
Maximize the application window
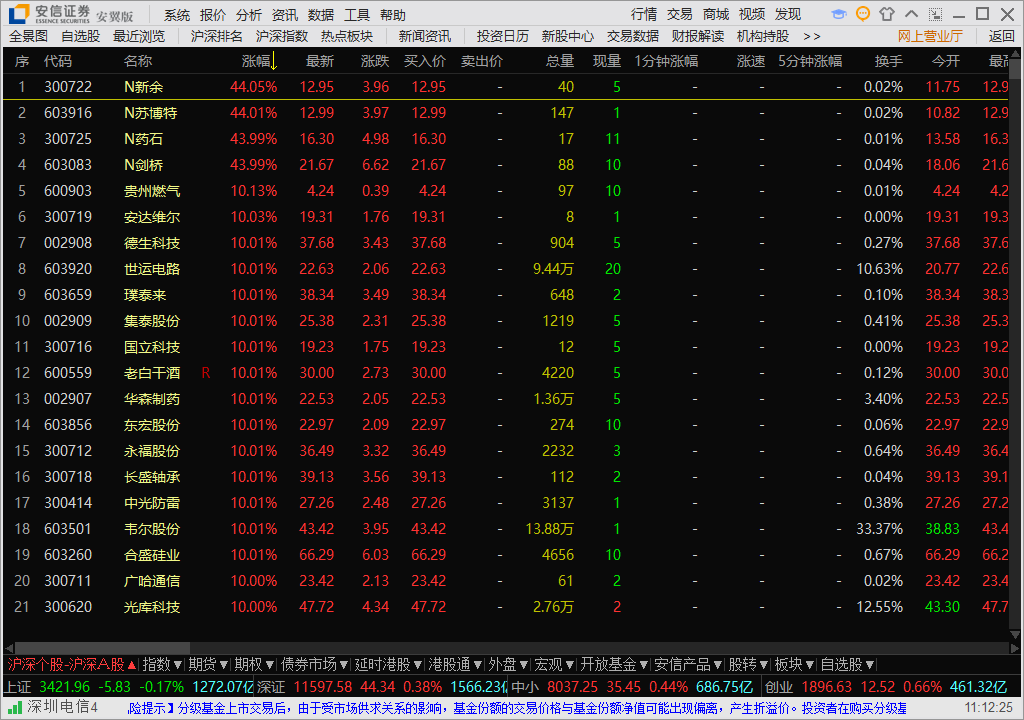pyautogui.click(x=982, y=14)
